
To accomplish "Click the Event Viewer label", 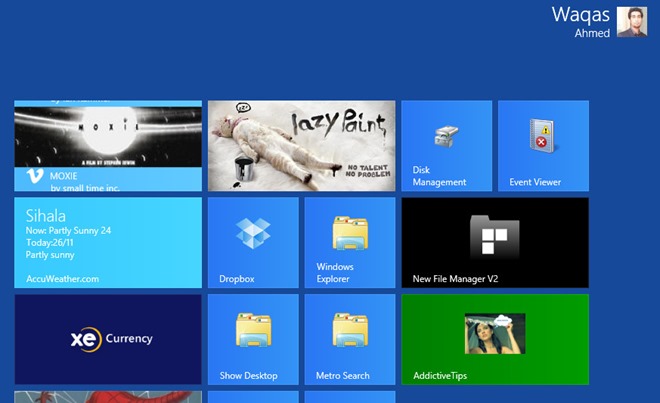I will (535, 182).
